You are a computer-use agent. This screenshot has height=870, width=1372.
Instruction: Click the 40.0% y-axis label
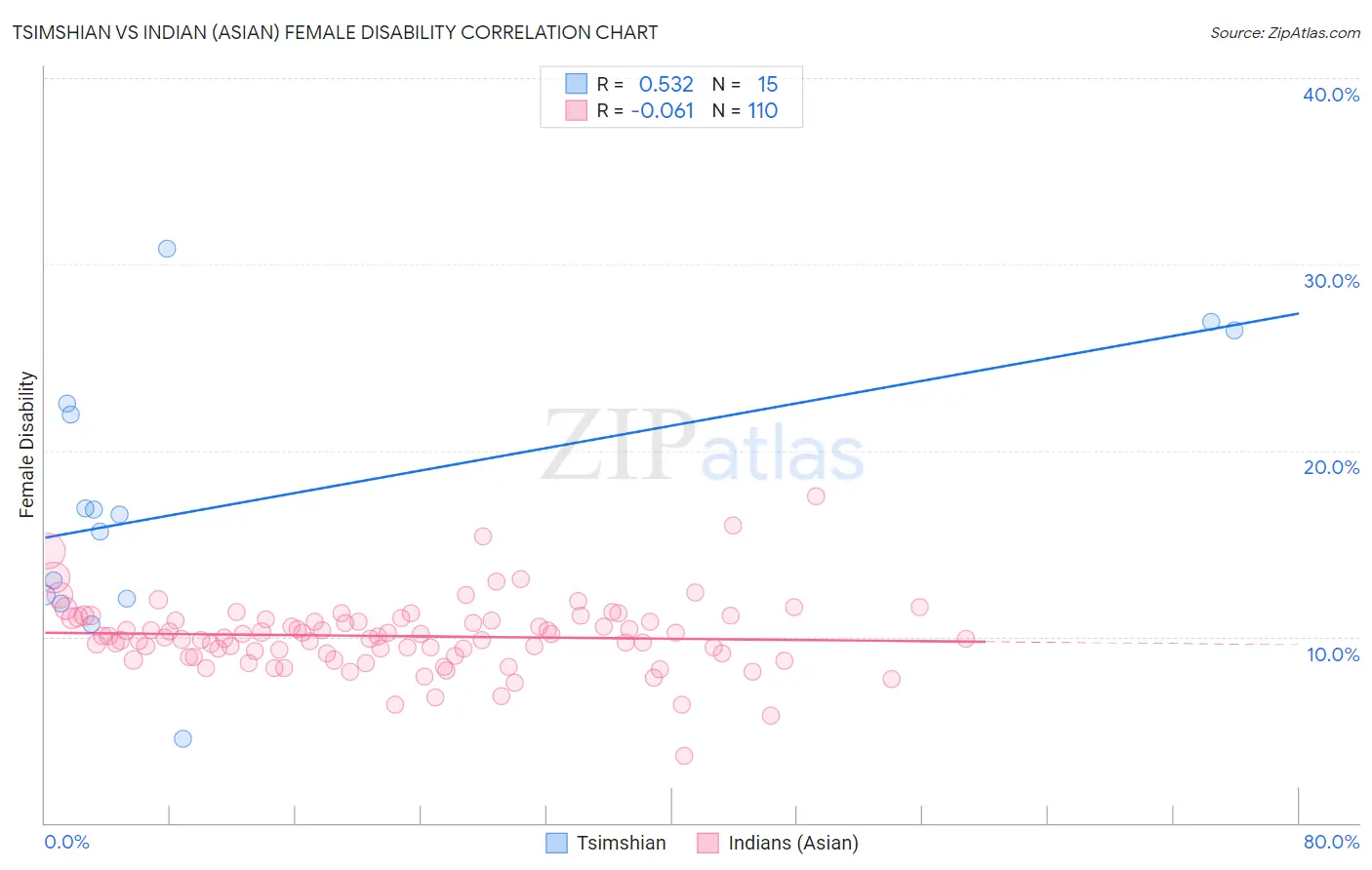click(x=1331, y=95)
